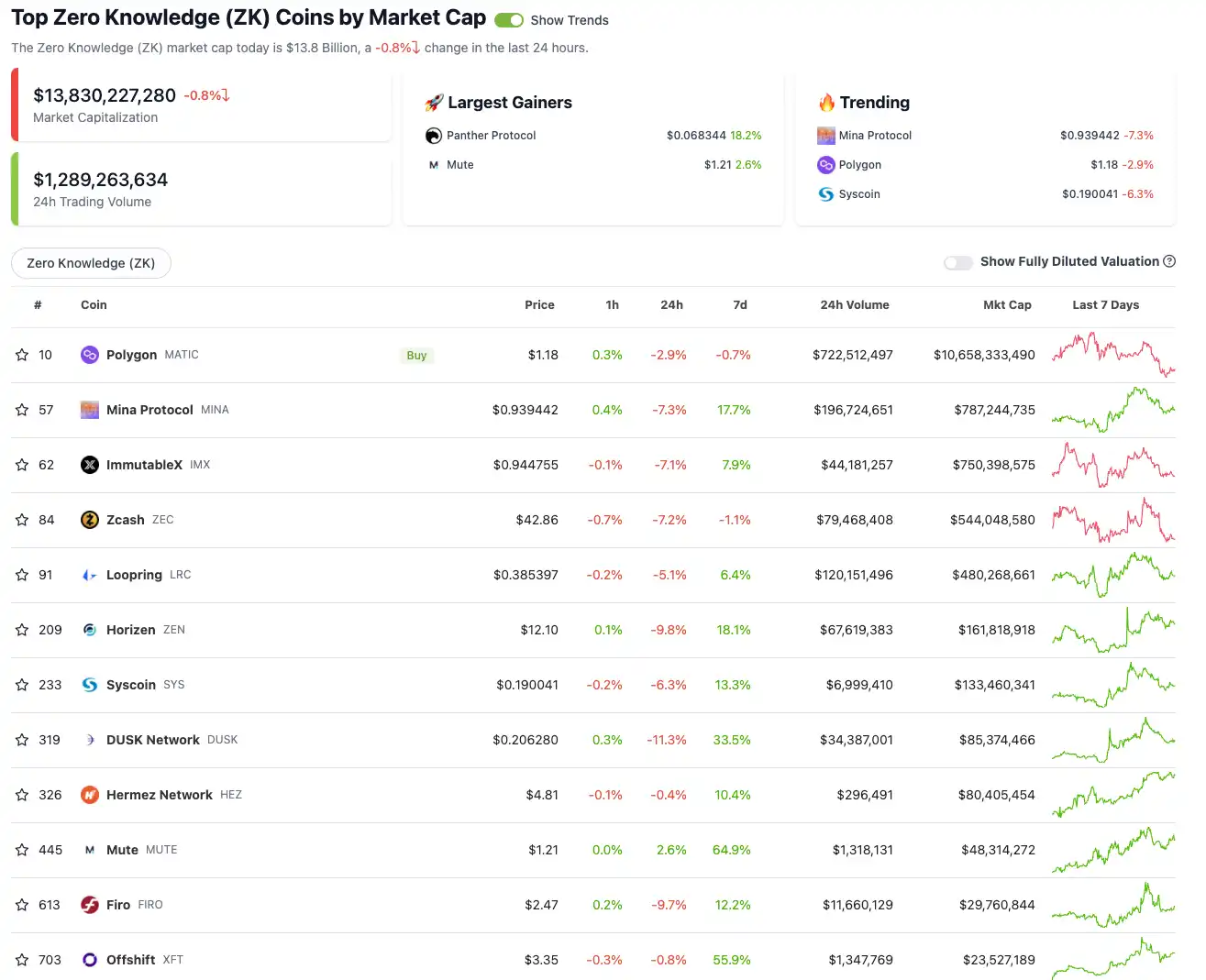This screenshot has height=980, width=1206.
Task: Click the Syscoin logo in the table
Action: pyautogui.click(x=90, y=685)
